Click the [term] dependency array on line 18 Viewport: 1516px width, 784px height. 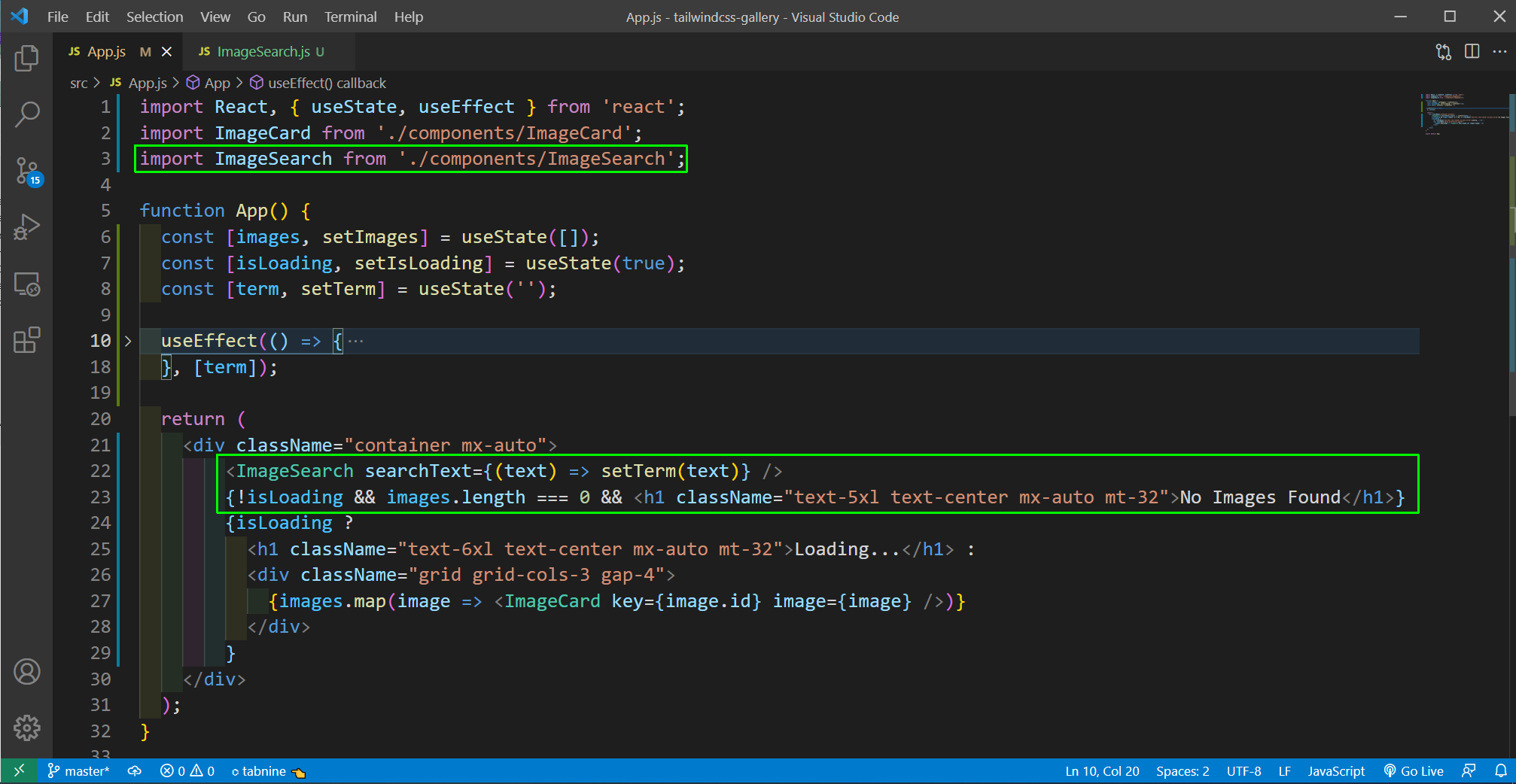click(226, 367)
